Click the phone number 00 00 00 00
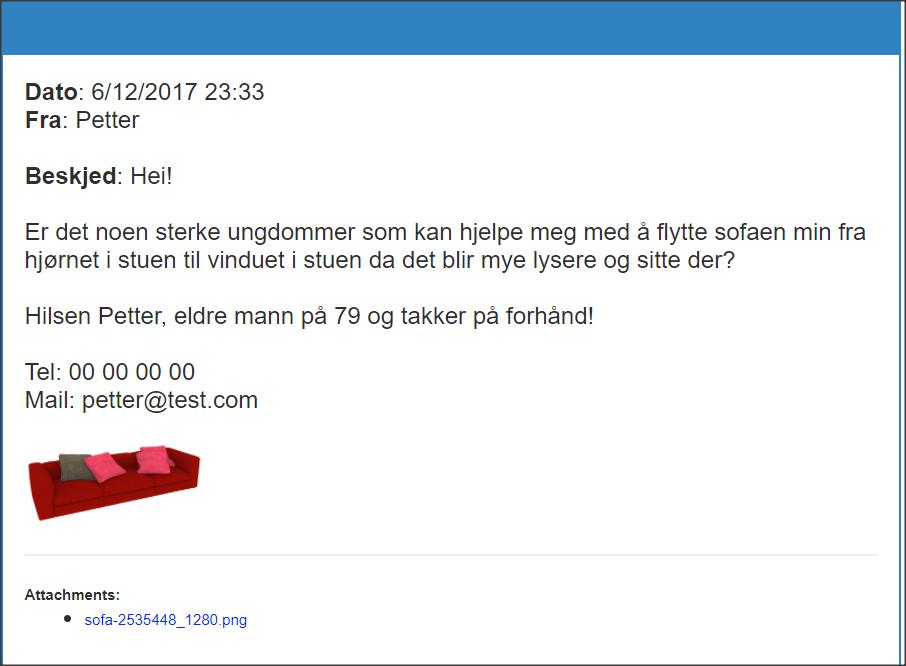 click(132, 372)
